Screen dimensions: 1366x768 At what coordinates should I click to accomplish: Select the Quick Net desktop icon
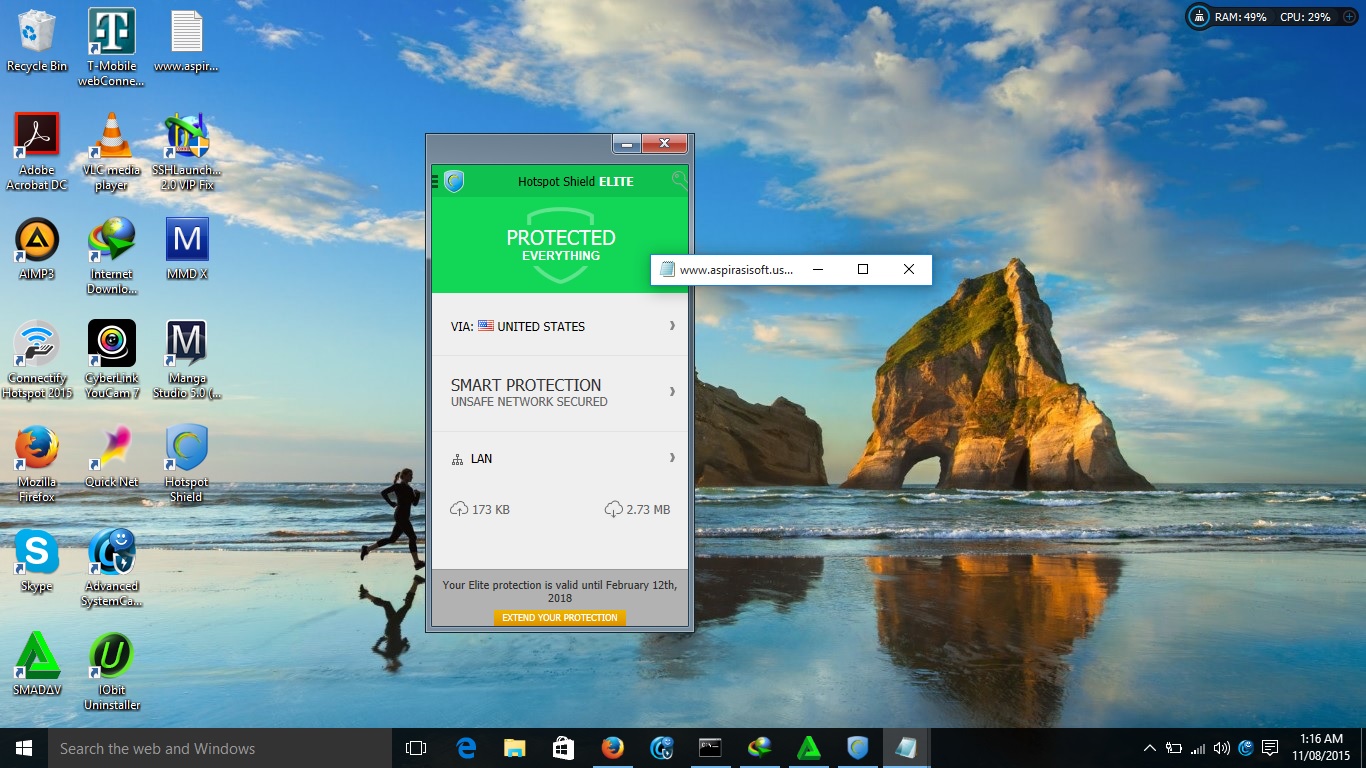(111, 457)
